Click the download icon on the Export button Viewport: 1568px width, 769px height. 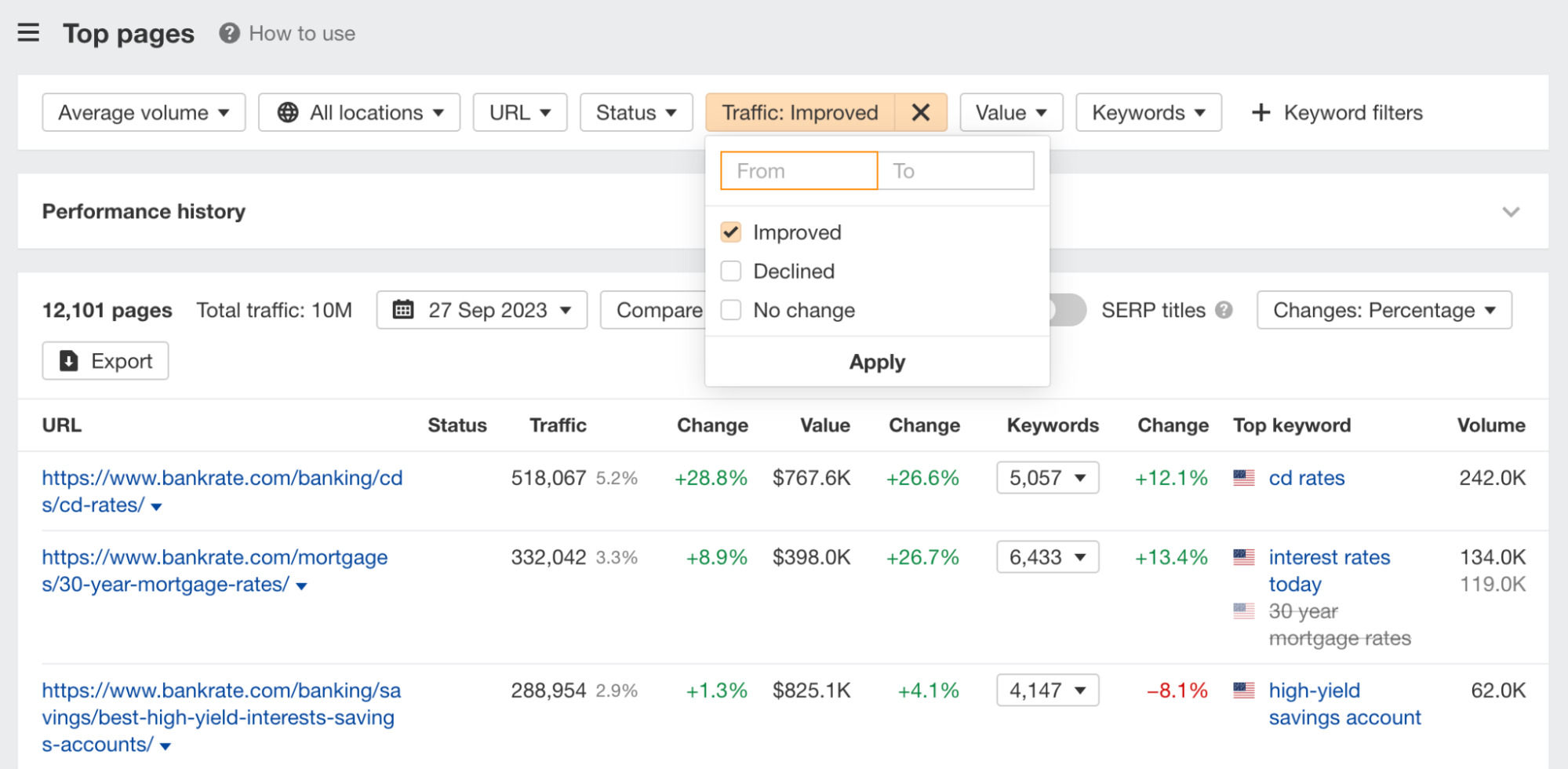pos(67,360)
